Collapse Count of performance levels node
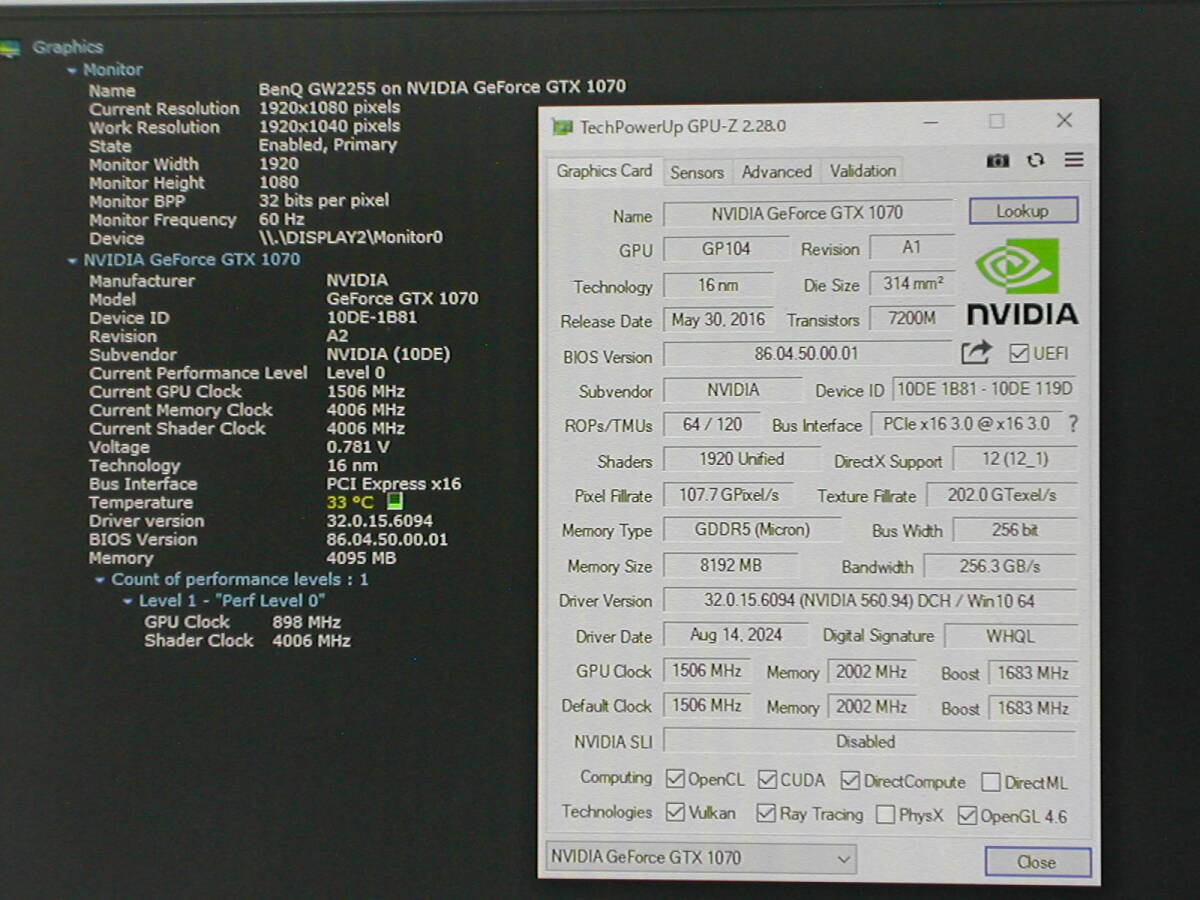 [99, 580]
